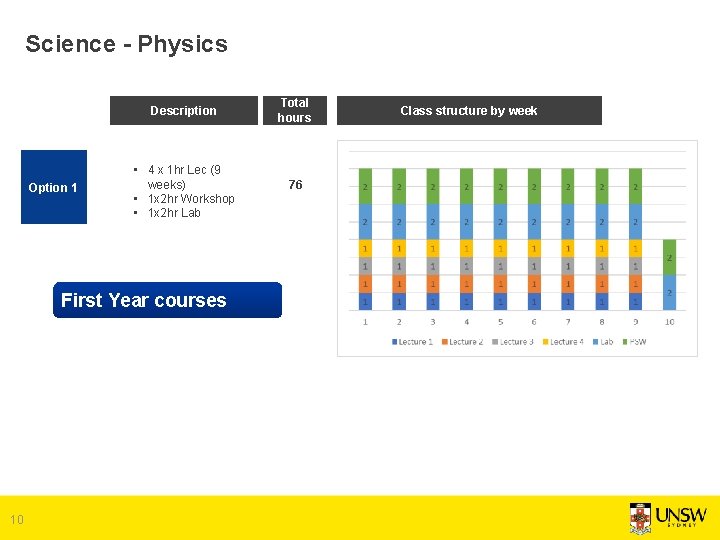Click the slide number 10
The width and height of the screenshot is (720, 540).
(x=17, y=519)
